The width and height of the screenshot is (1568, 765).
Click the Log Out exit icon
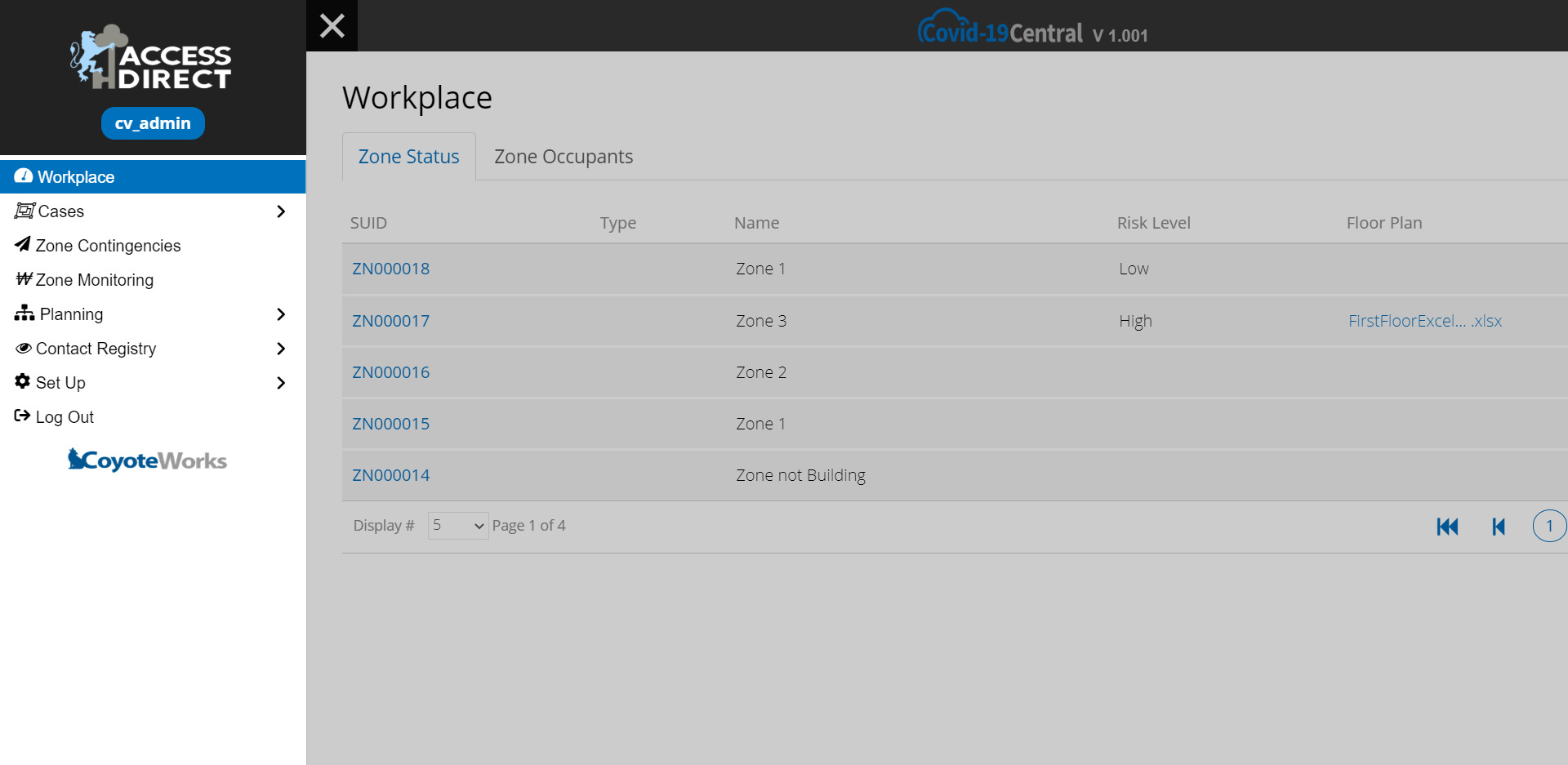click(x=23, y=416)
